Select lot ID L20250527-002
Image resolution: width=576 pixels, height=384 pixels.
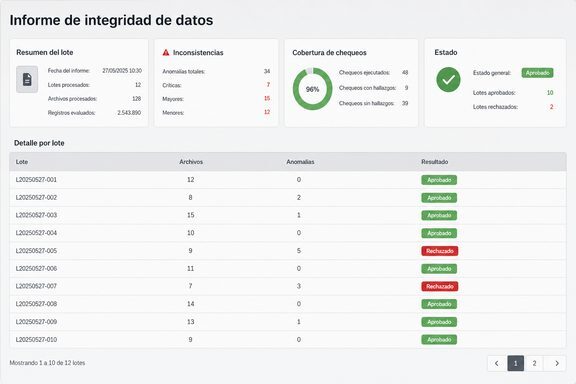coord(36,197)
